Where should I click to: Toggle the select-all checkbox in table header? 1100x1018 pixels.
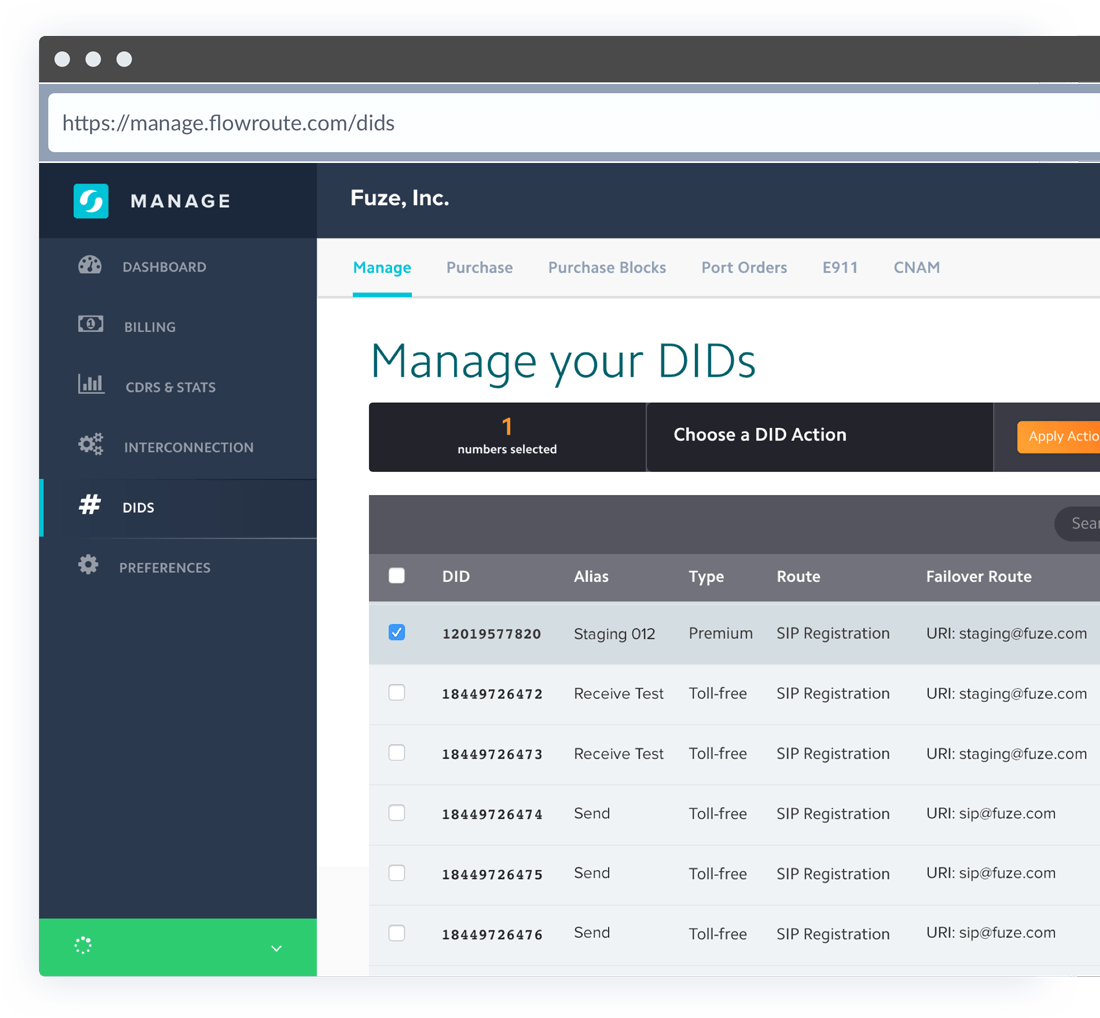pyautogui.click(x=397, y=576)
